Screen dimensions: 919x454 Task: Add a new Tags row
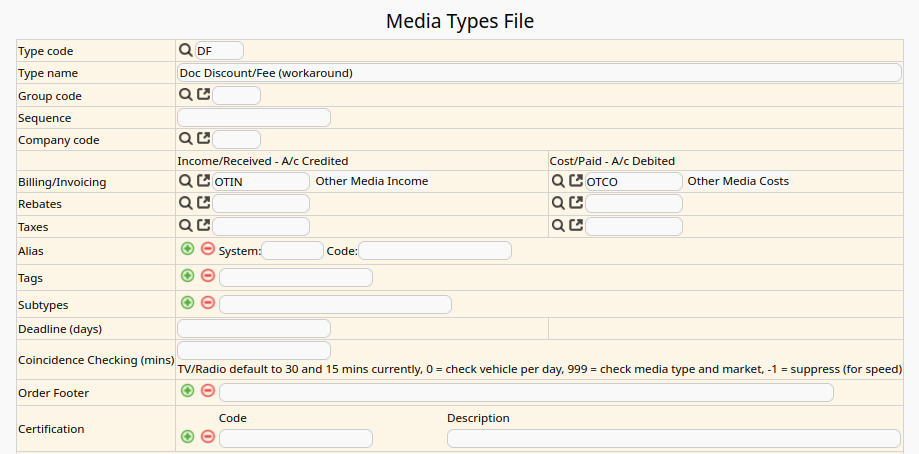coord(187,276)
